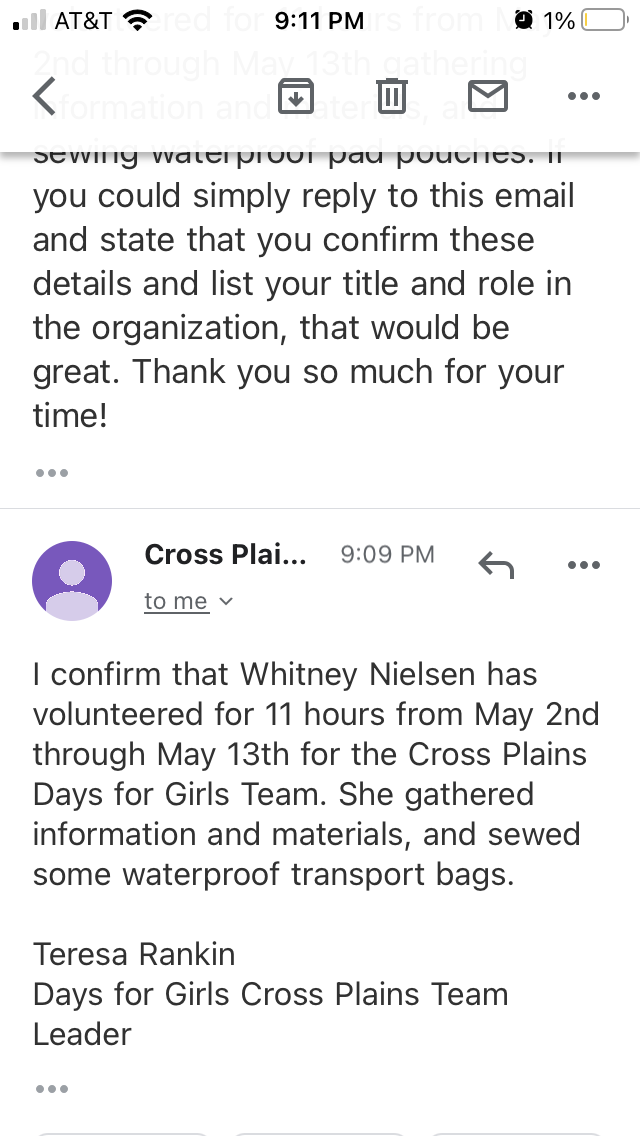The image size is (640, 1136).
Task: Click the "to me" recipient link
Action: tap(176, 601)
